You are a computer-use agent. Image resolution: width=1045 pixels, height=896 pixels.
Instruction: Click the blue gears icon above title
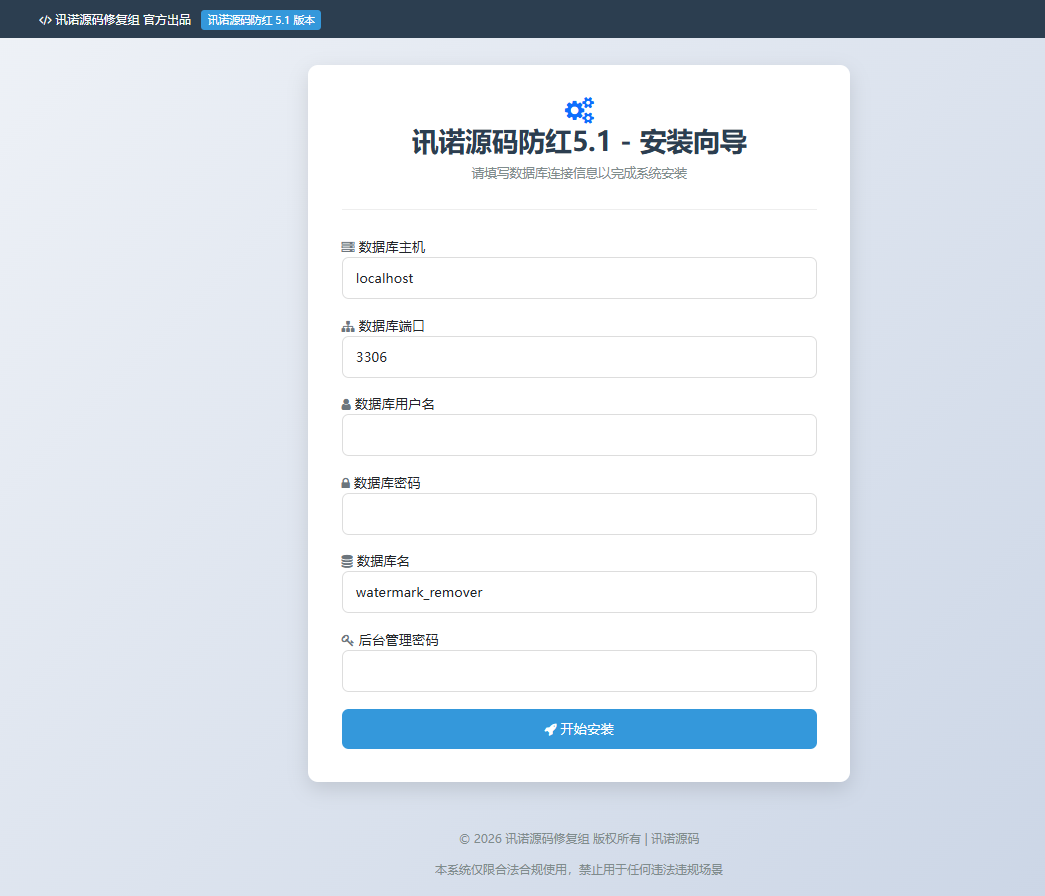coord(579,110)
